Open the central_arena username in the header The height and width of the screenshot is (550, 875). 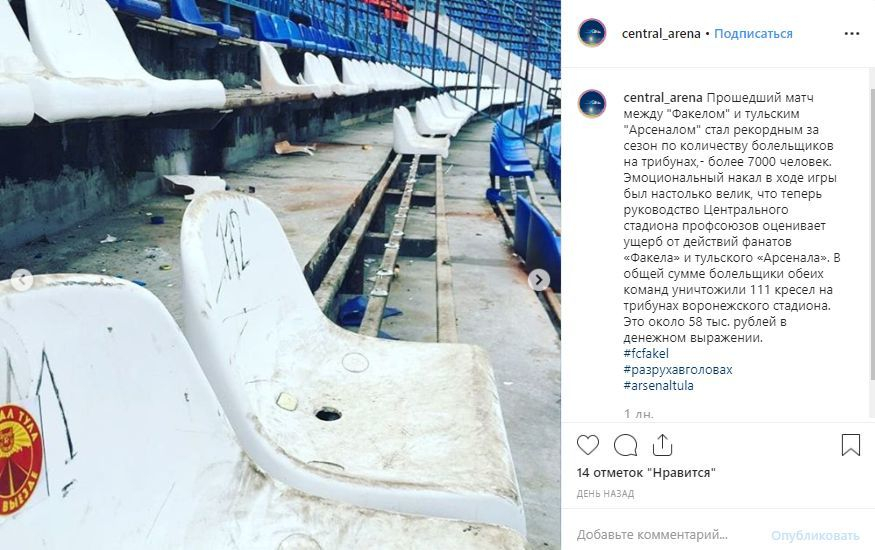661,33
